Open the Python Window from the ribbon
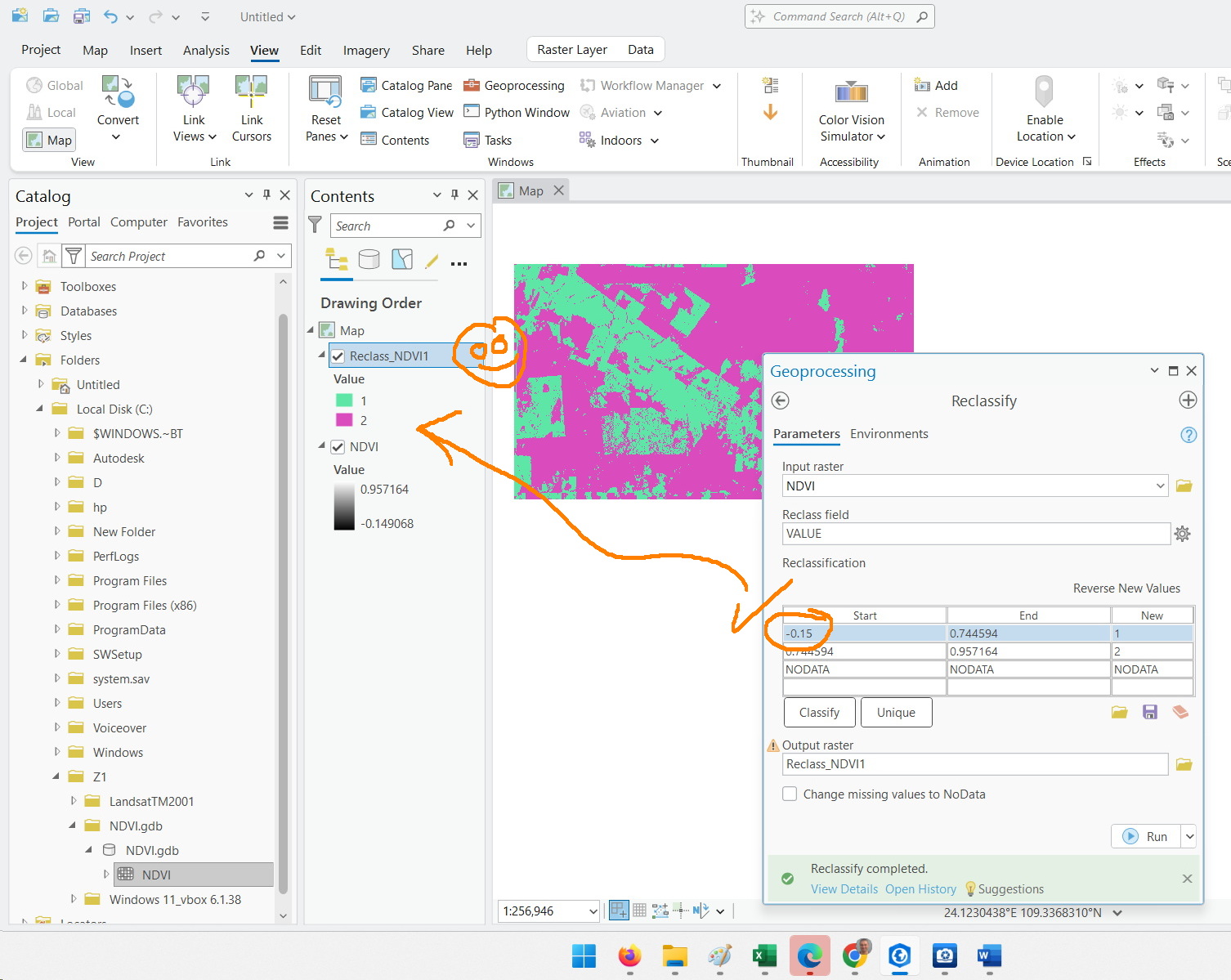The height and width of the screenshot is (980, 1231). pyautogui.click(x=516, y=112)
